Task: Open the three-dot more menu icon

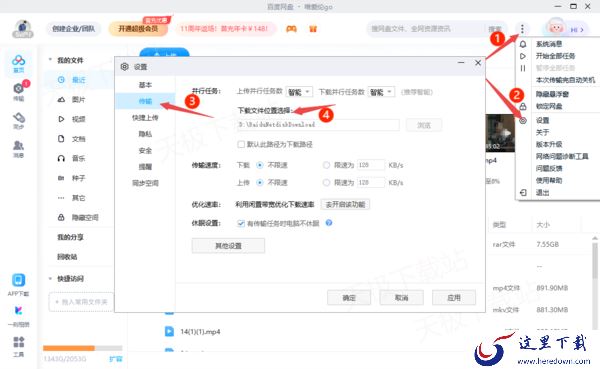Action: [x=522, y=29]
